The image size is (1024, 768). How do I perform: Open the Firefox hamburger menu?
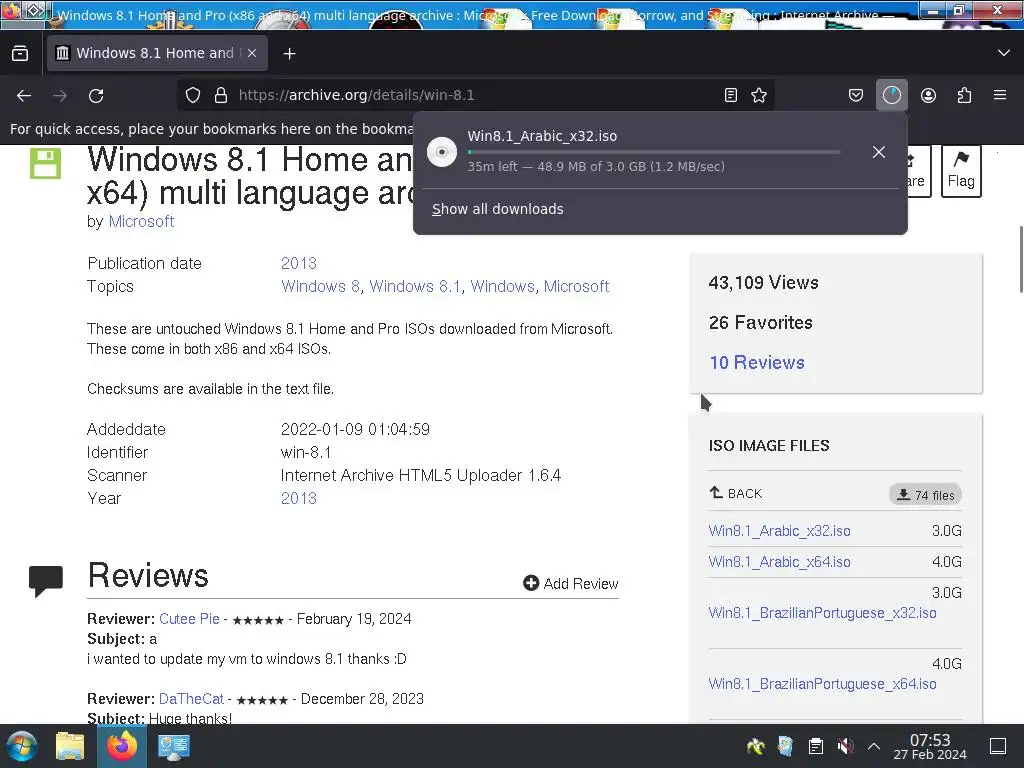coord(1000,95)
